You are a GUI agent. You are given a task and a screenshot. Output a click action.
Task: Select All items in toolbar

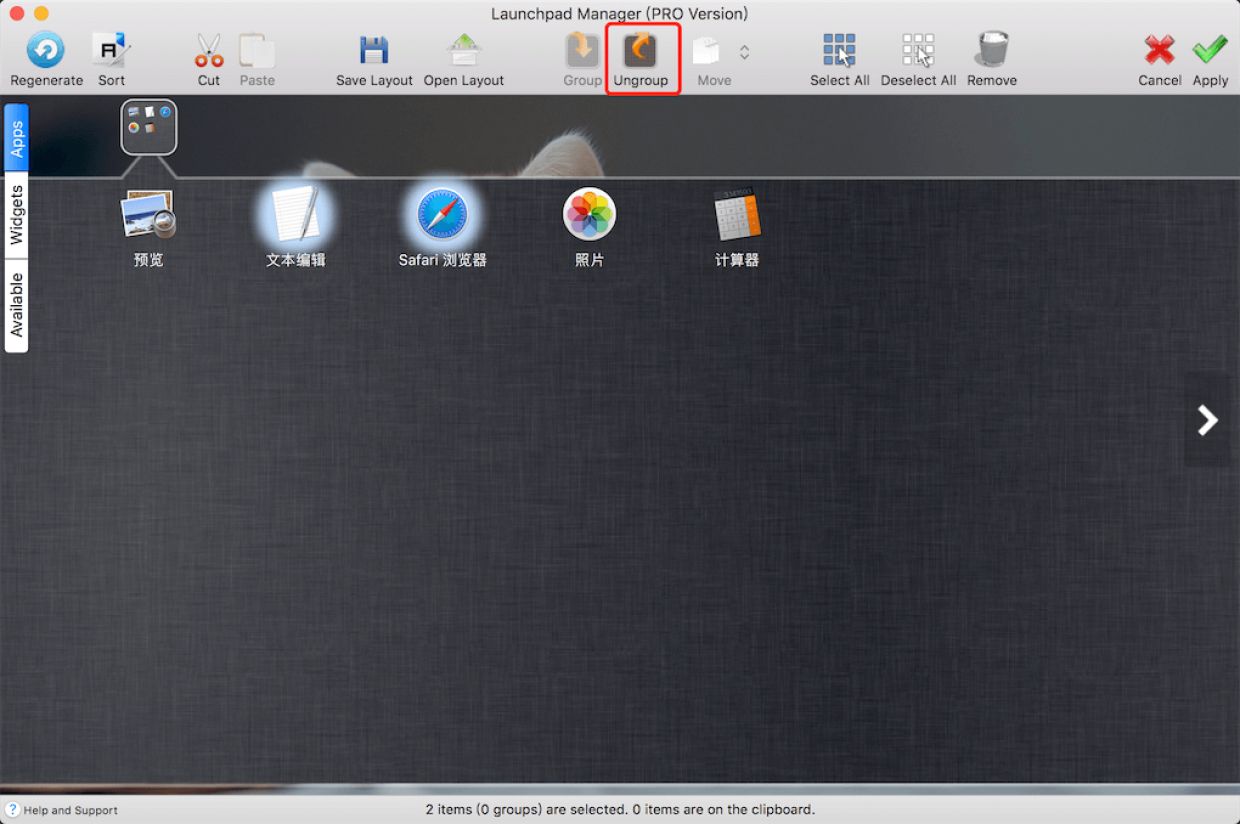tap(840, 50)
